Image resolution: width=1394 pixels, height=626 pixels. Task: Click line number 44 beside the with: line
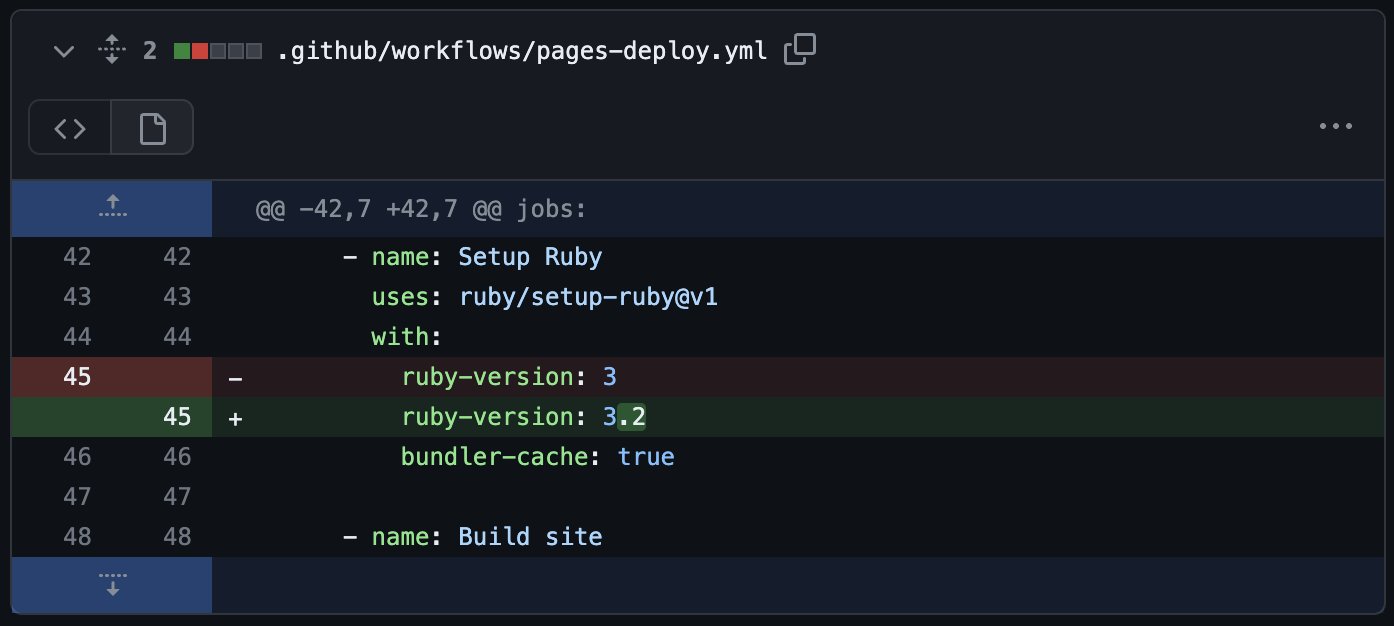[x=77, y=336]
